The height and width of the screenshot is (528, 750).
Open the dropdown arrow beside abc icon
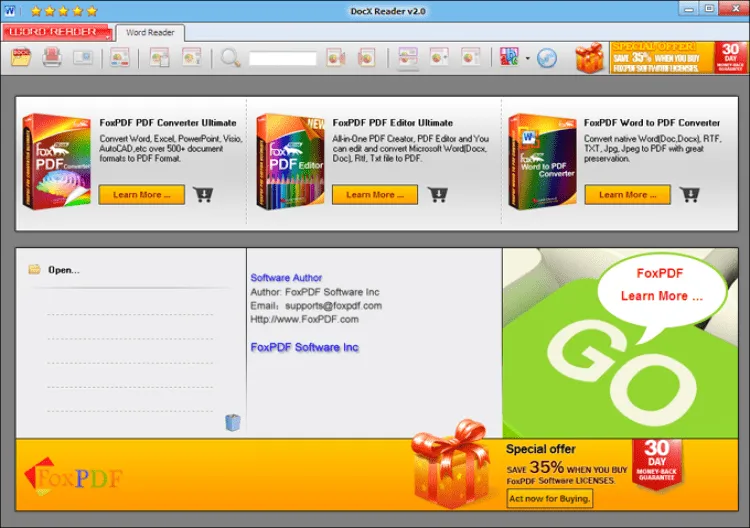tap(528, 58)
